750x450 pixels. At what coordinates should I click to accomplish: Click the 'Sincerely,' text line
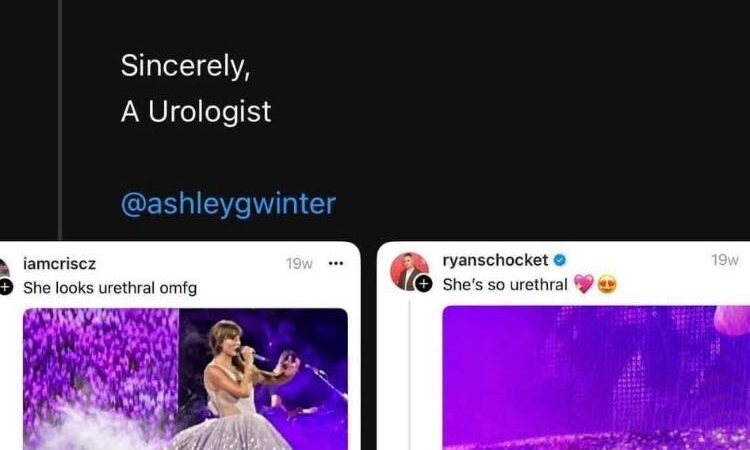[186, 66]
